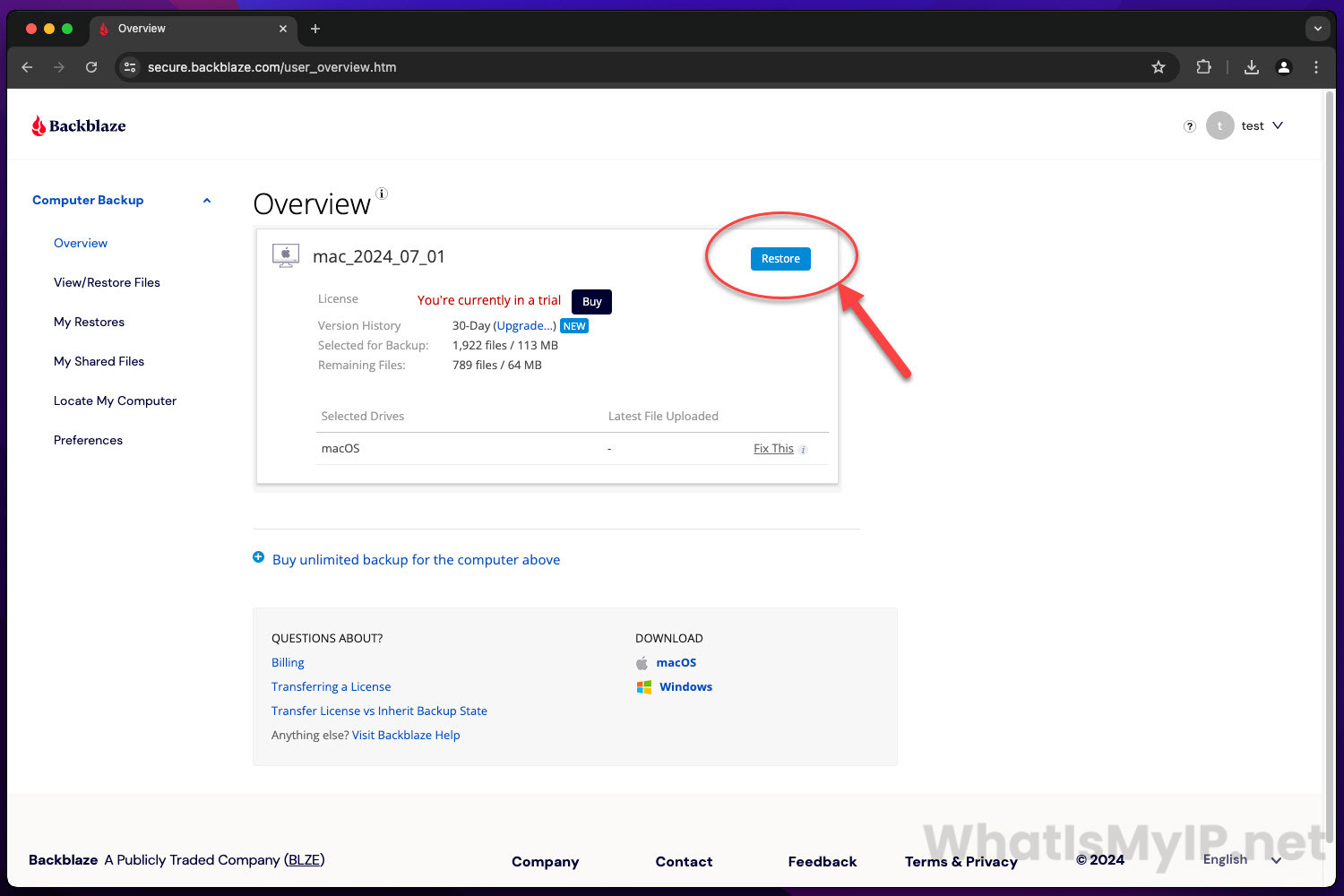This screenshot has height=896, width=1344.
Task: Open the BLZE stock ticker link
Action: click(x=305, y=859)
